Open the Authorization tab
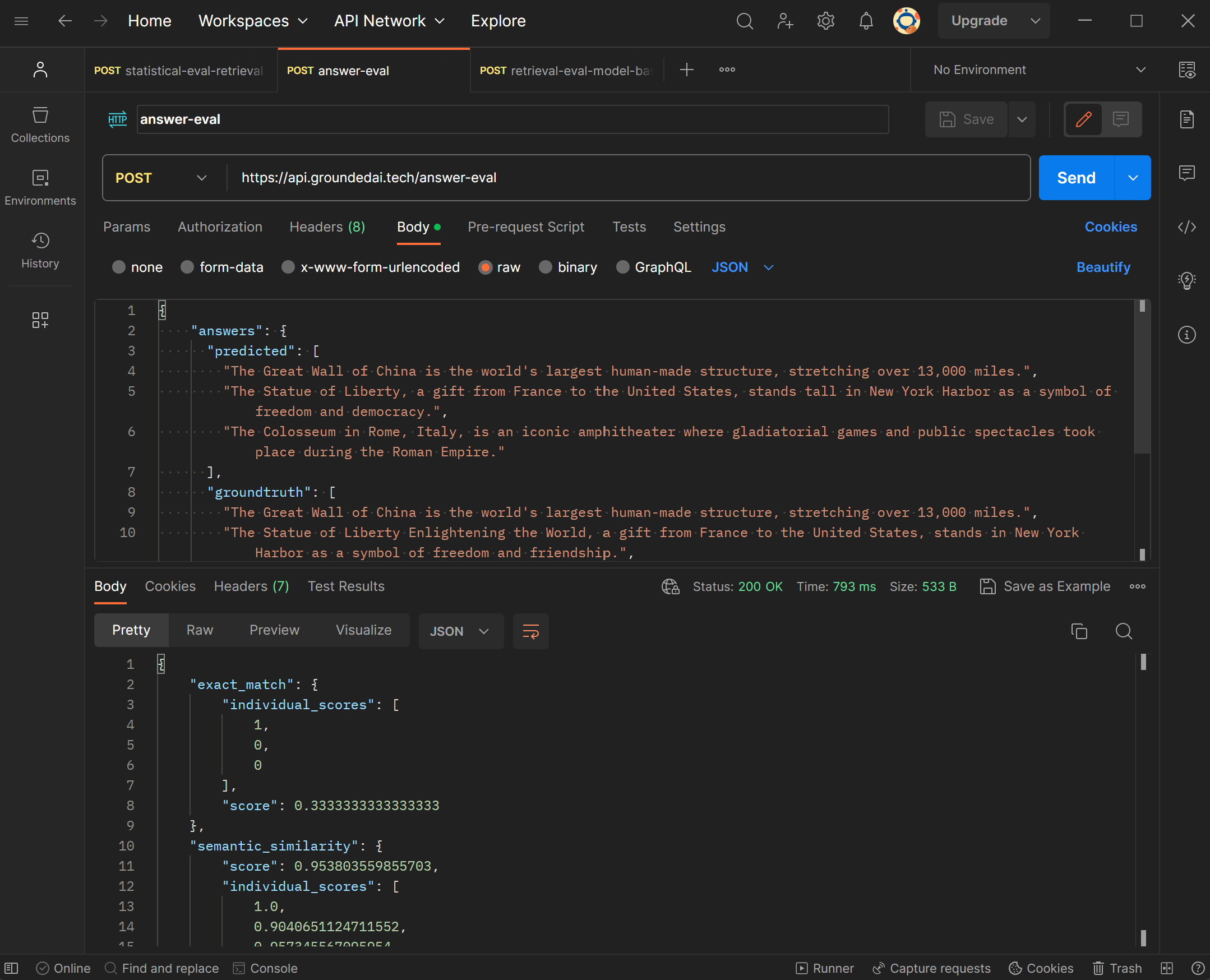Image resolution: width=1210 pixels, height=980 pixels. coord(220,227)
